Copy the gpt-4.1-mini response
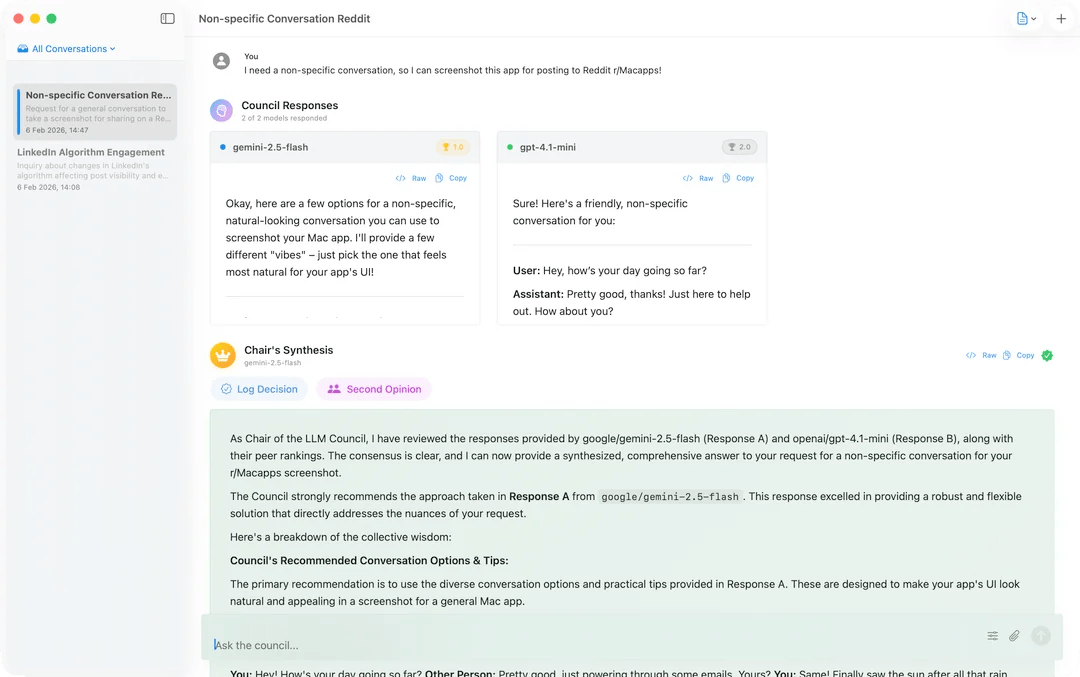1080x677 pixels. point(738,178)
